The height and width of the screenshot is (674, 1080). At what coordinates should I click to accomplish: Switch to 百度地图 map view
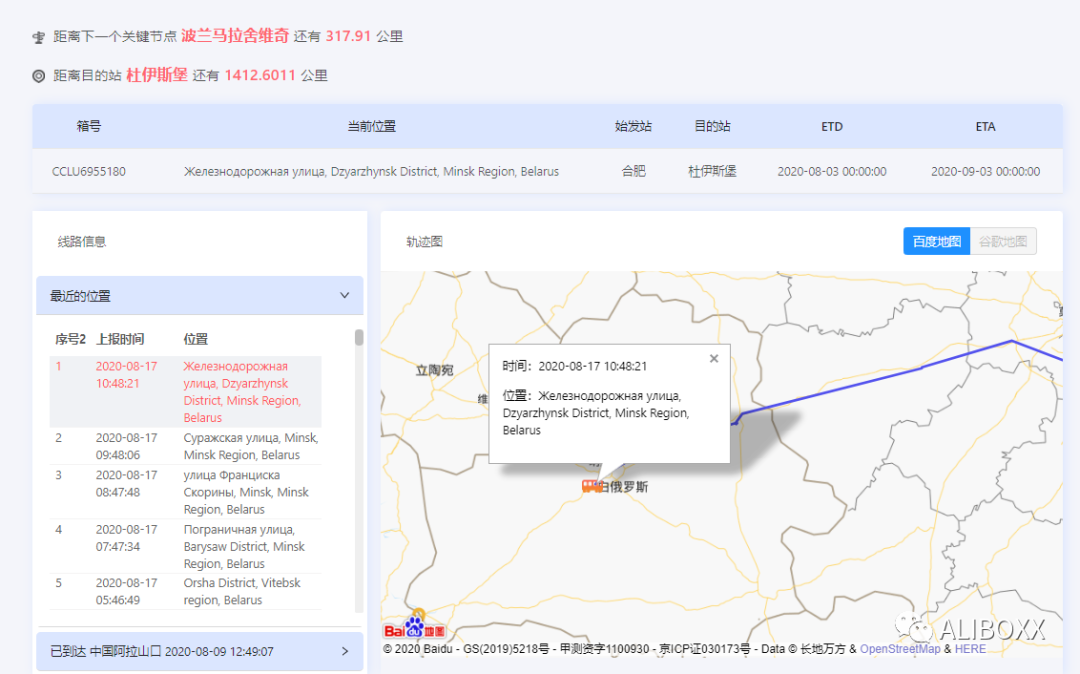(x=936, y=241)
